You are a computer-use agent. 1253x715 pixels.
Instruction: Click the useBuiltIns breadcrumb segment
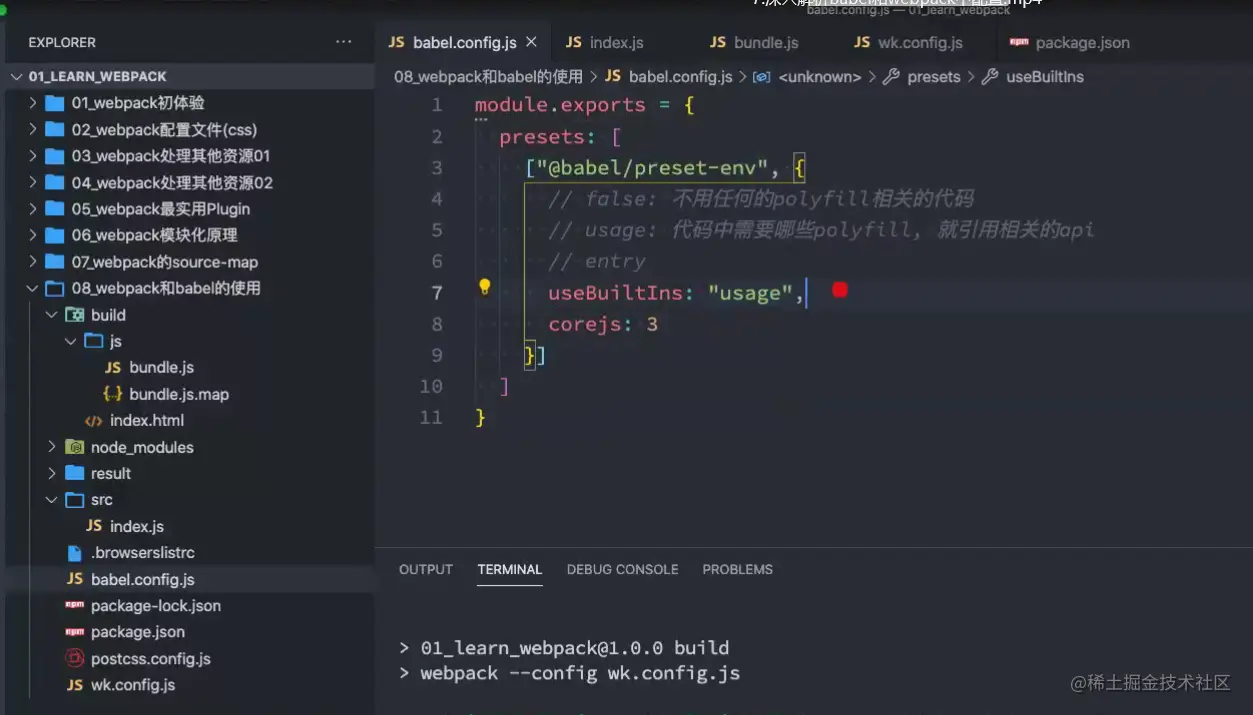(1045, 76)
